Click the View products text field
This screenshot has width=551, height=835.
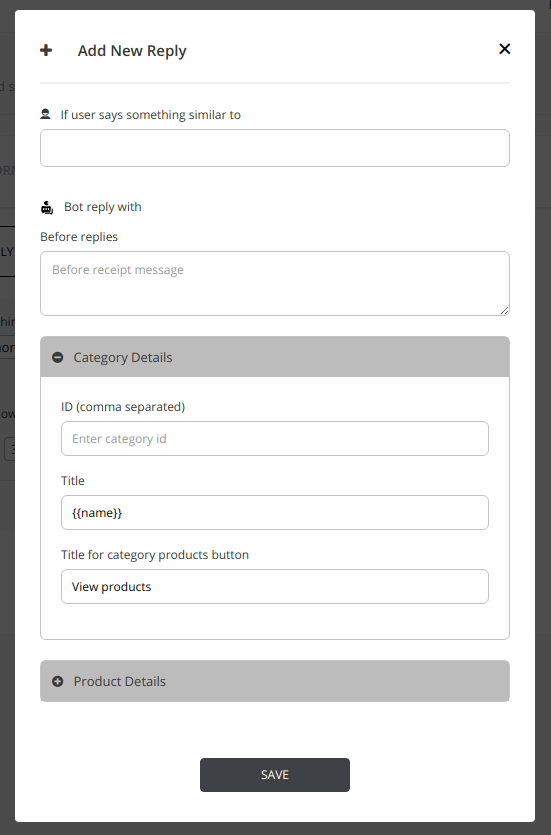coord(275,586)
